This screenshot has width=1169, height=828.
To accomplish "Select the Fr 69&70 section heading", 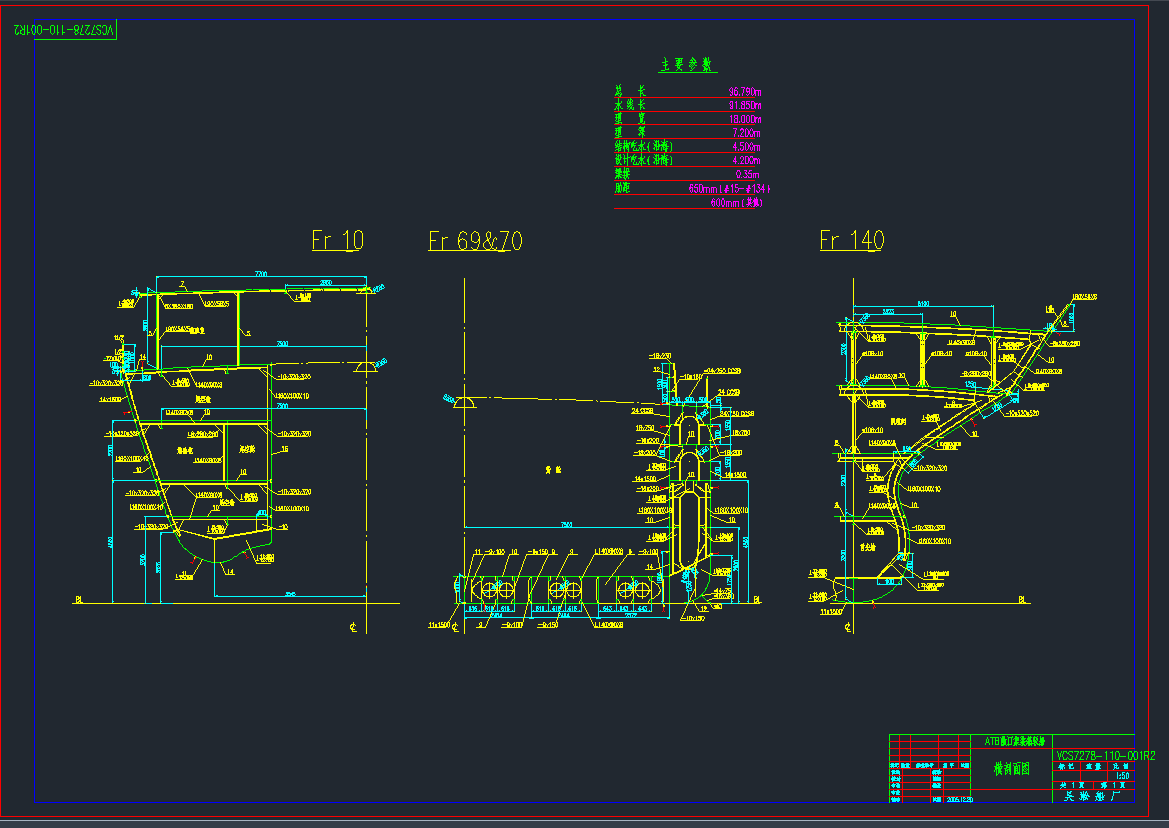I will click(475, 241).
